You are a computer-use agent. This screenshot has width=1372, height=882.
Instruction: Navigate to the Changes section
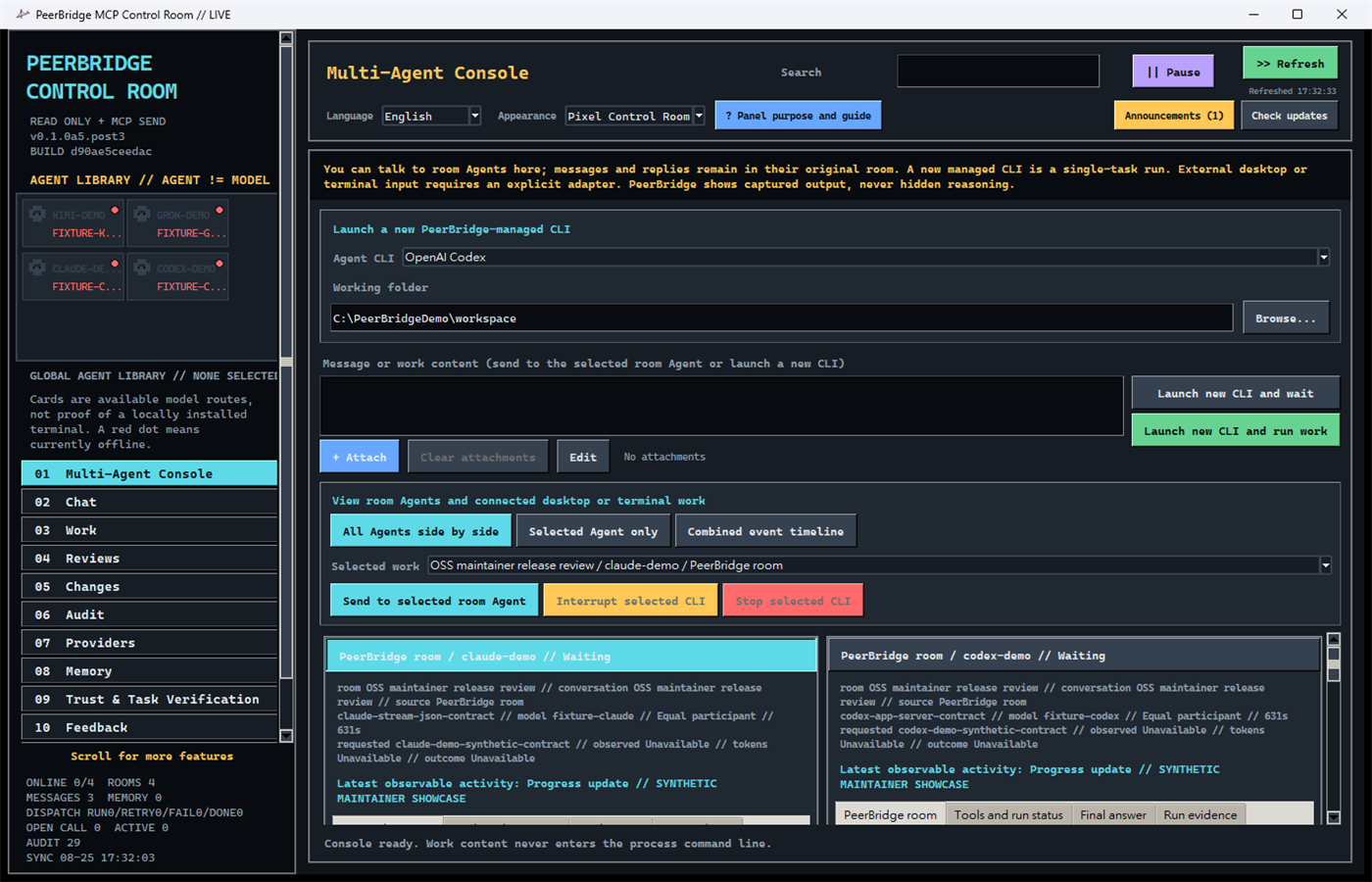pos(149,587)
